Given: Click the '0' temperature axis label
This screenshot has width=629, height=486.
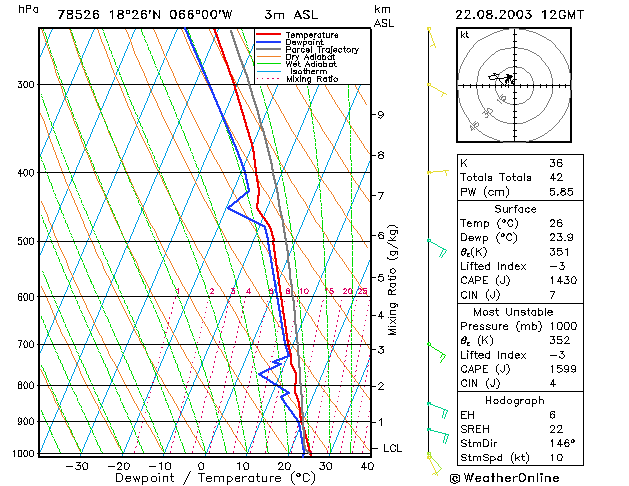Looking at the screenshot, I should [x=201, y=466].
